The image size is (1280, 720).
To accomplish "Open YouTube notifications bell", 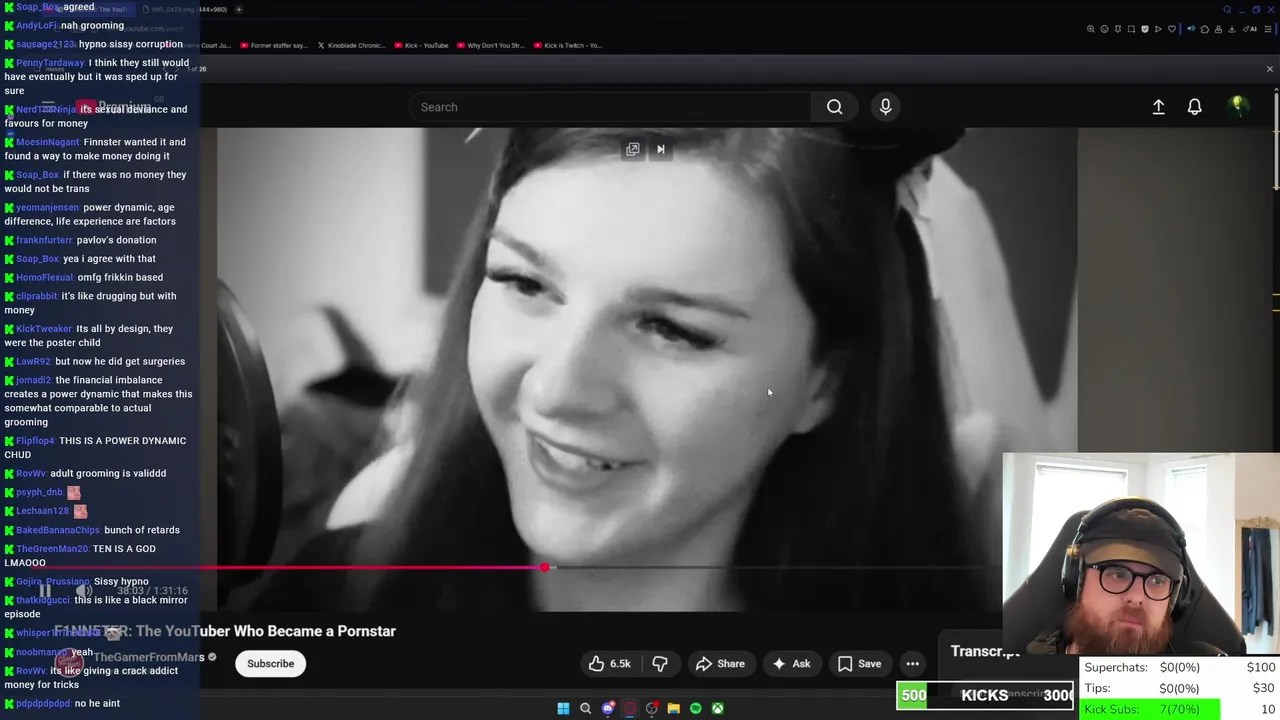I will 1194,107.
